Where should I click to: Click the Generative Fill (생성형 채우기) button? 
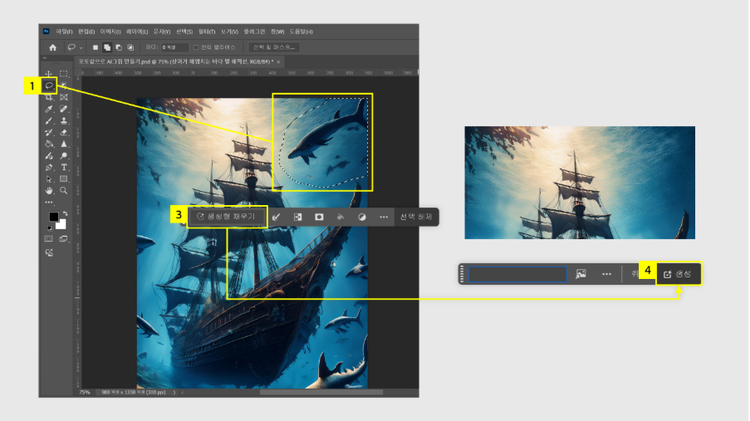coord(226,217)
